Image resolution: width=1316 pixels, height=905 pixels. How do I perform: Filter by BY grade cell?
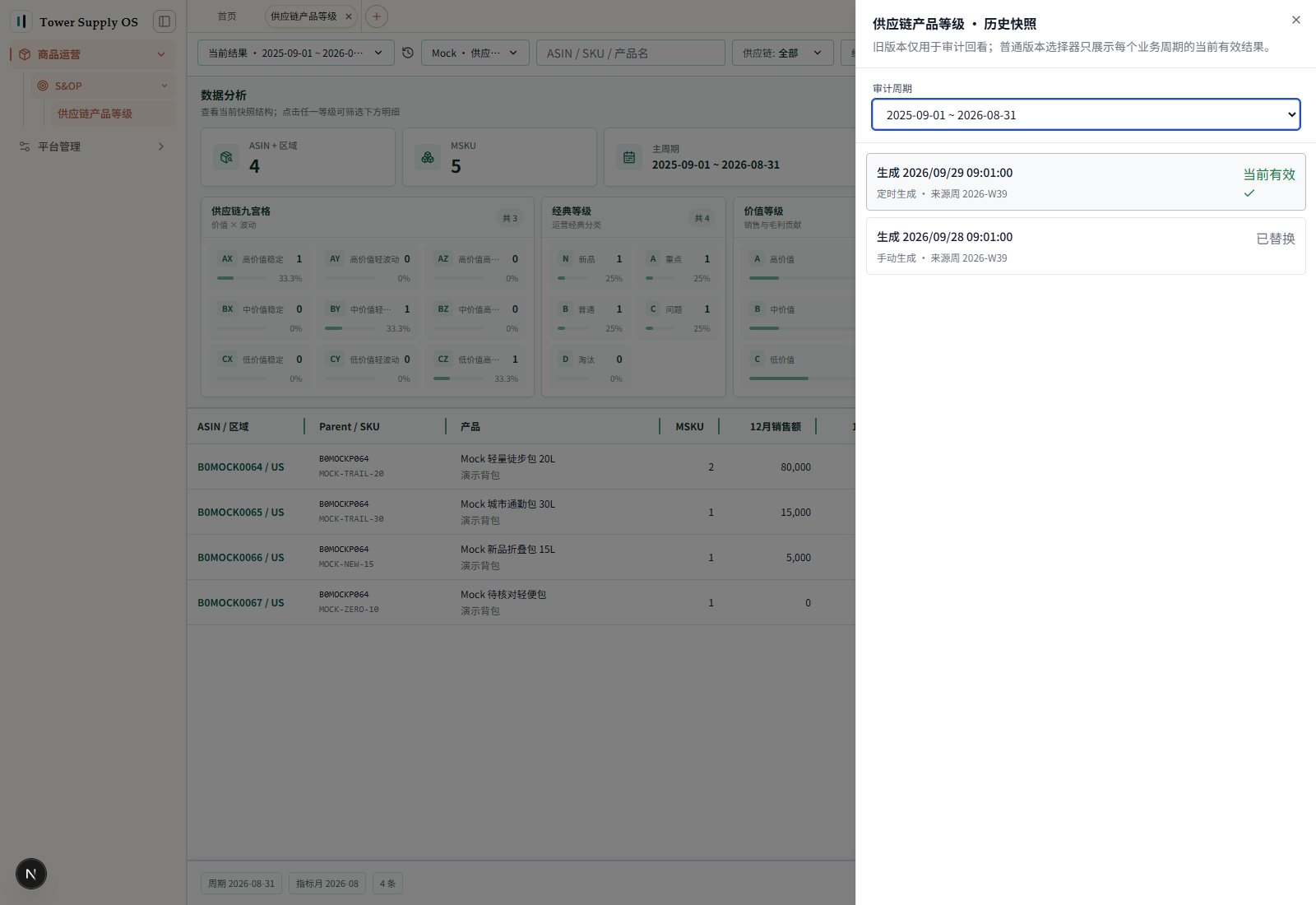[x=368, y=318]
